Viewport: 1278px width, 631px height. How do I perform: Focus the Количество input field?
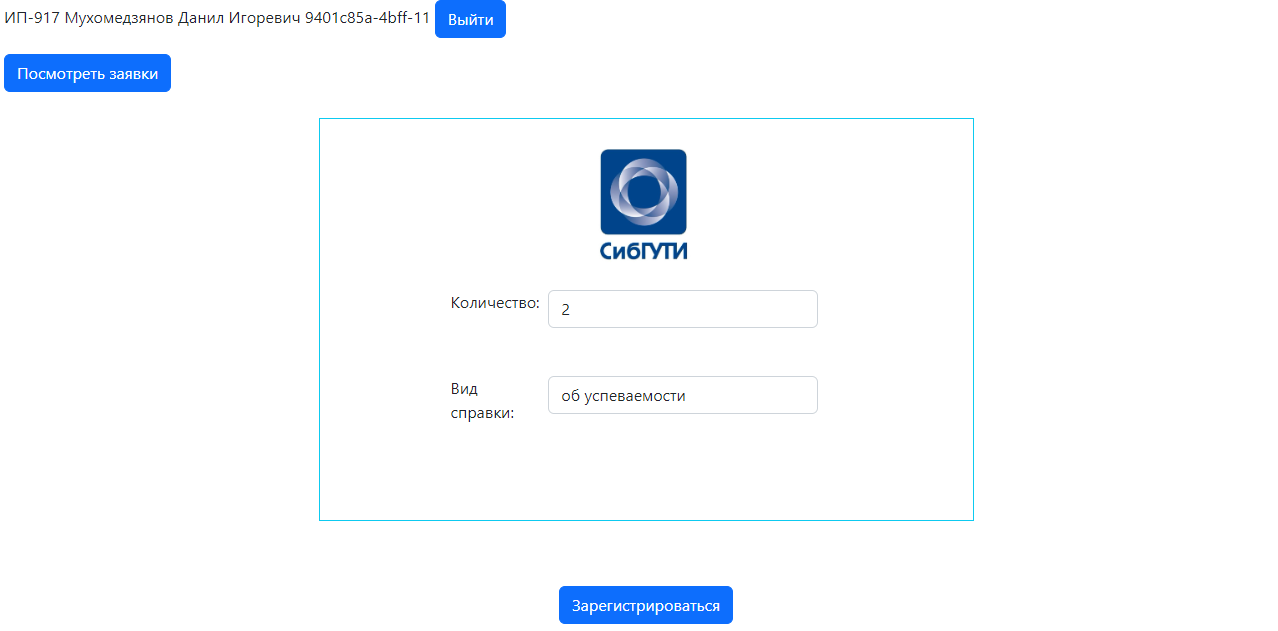tap(683, 309)
